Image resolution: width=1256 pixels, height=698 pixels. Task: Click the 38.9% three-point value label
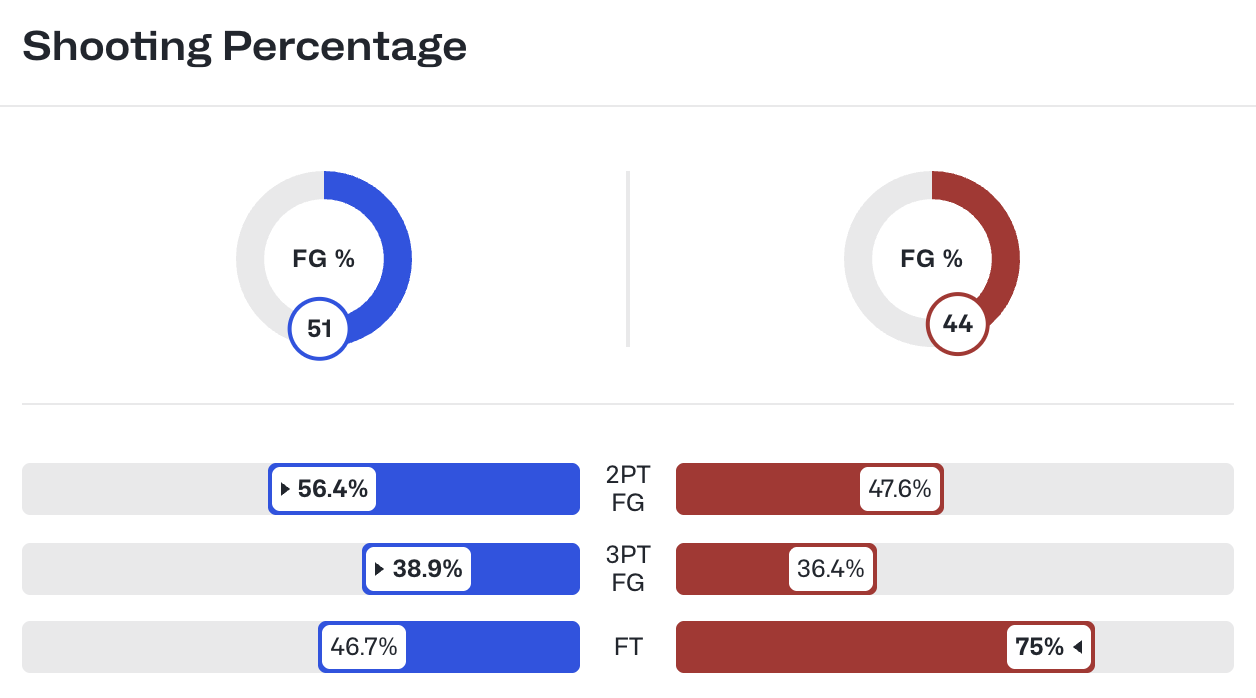(427, 570)
